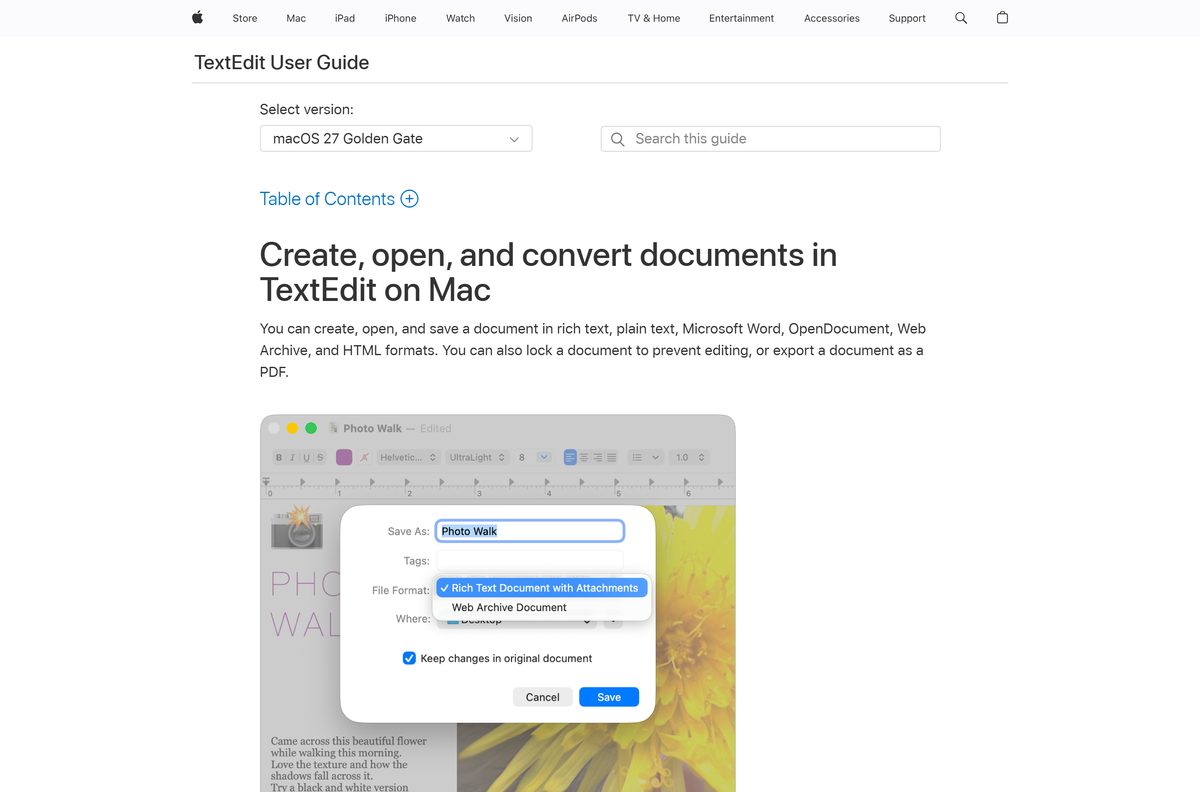Justify text in TextEdit toolbar
Viewport: 1200px width, 792px height.
[611, 457]
